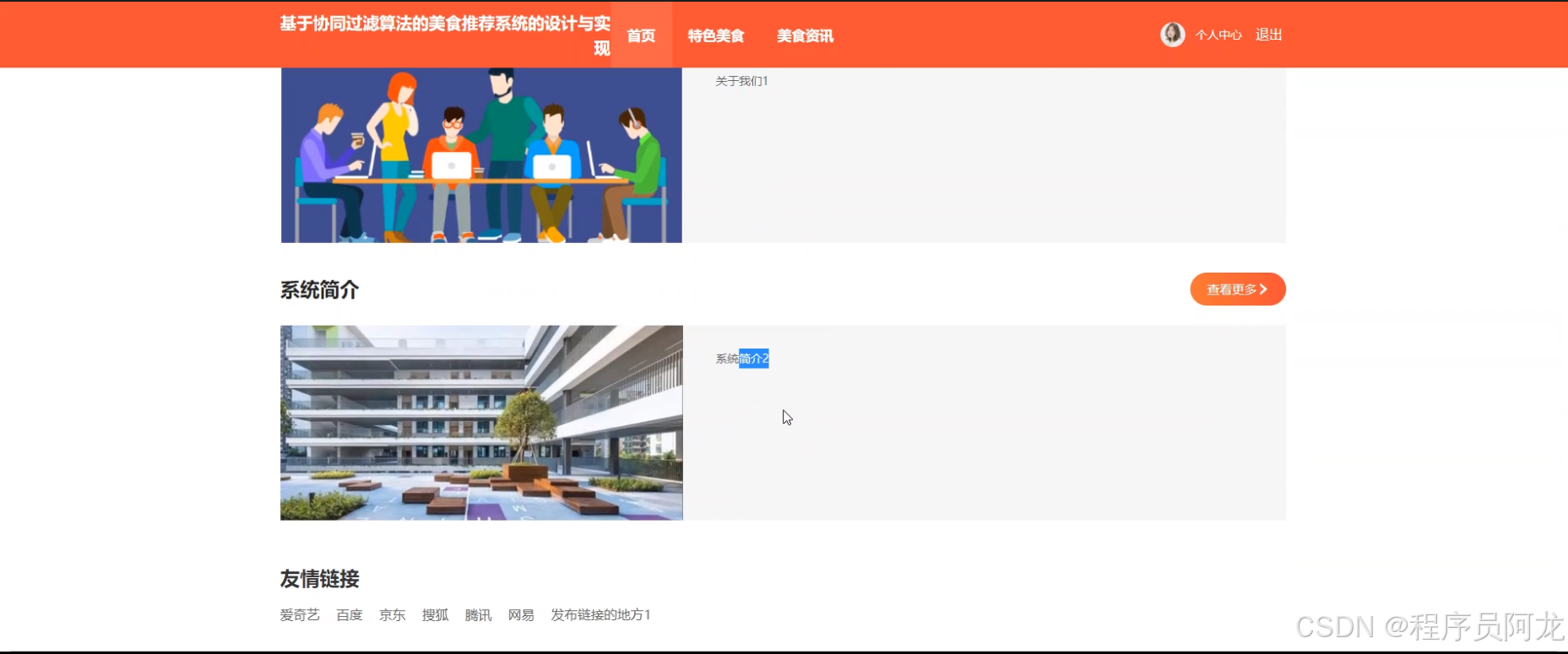1568x654 pixels.
Task: Click the 系统简介 section heading
Action: tap(319, 290)
